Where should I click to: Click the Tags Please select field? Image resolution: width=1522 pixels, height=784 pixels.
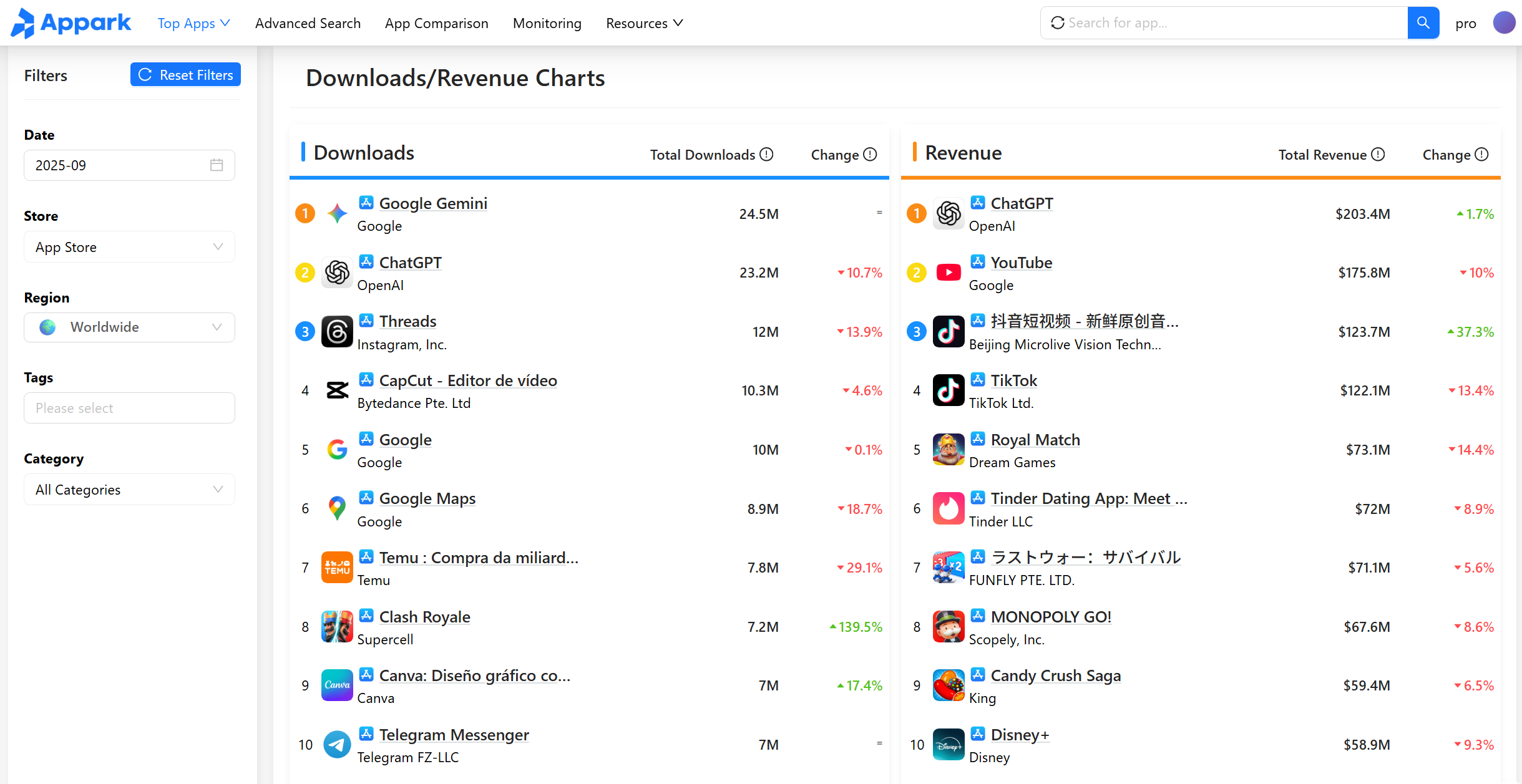pyautogui.click(x=129, y=408)
